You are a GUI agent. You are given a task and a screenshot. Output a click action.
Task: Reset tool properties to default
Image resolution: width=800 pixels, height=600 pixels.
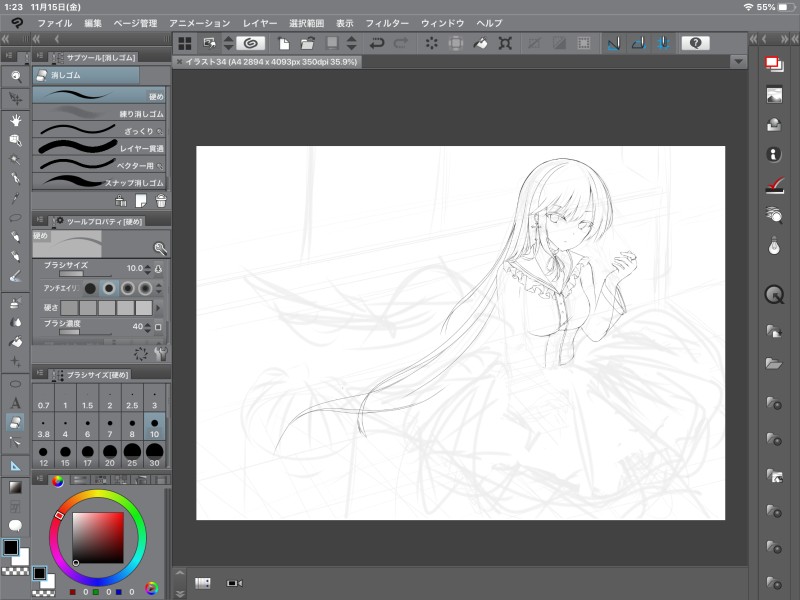[141, 354]
